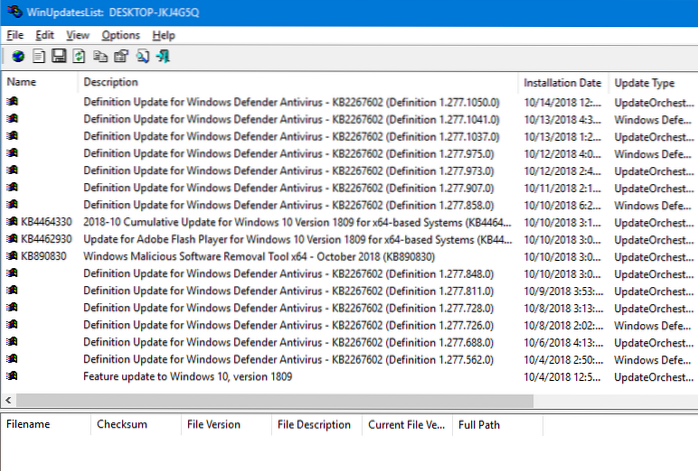This screenshot has height=472, width=698.
Task: Select the KB4462930 name cell
Action: coord(46,239)
